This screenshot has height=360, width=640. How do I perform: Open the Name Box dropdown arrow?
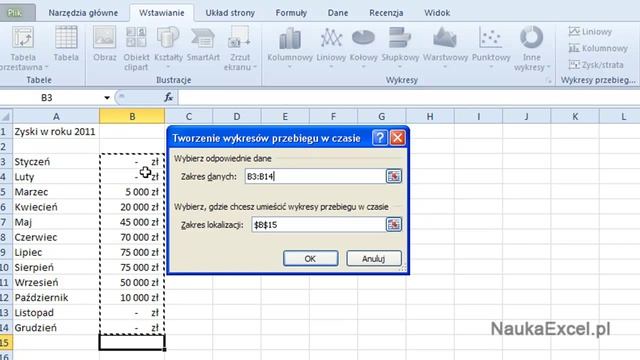point(107,98)
